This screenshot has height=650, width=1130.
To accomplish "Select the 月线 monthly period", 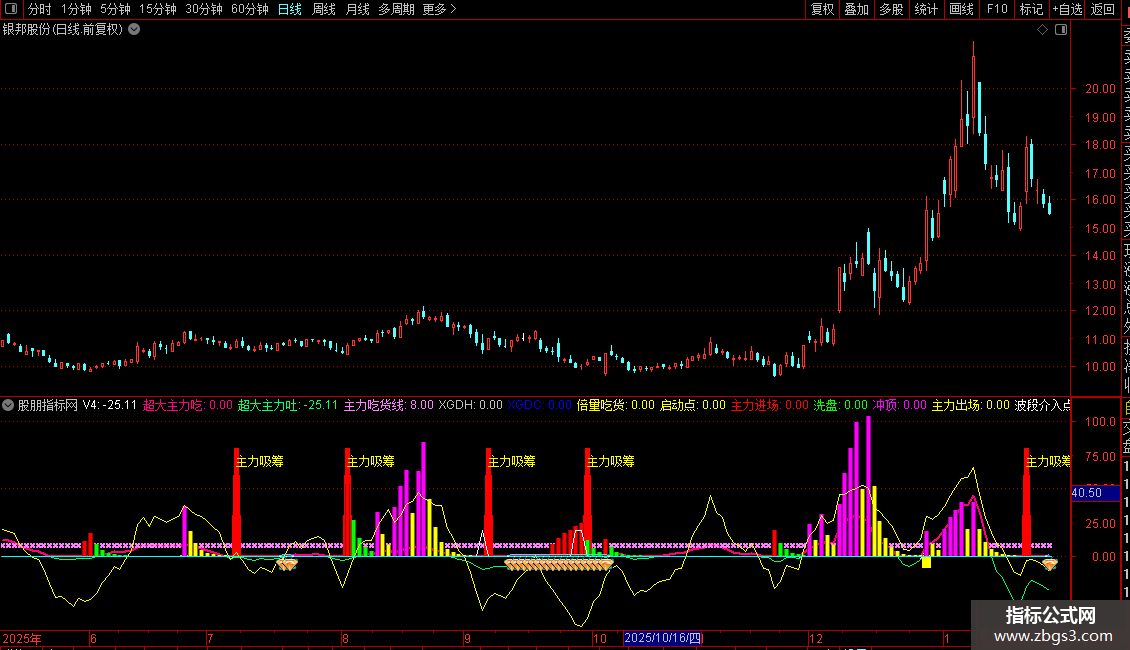I will (357, 9).
